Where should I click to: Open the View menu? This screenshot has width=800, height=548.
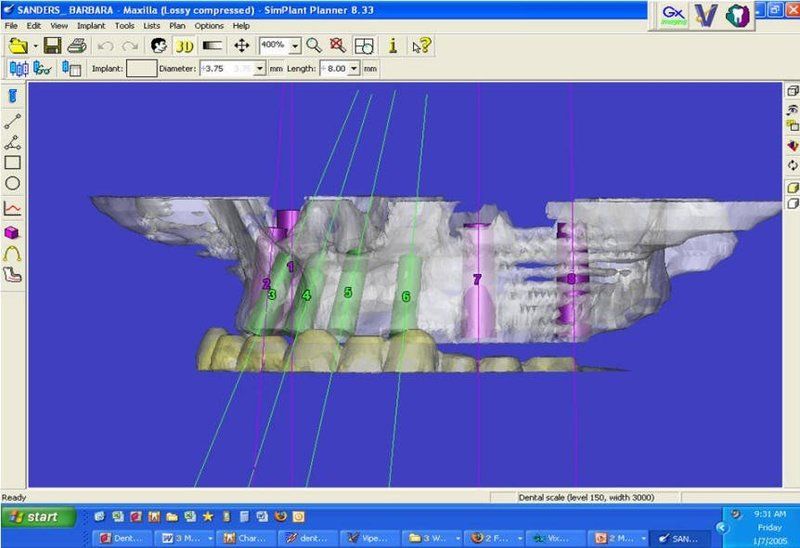(59, 26)
